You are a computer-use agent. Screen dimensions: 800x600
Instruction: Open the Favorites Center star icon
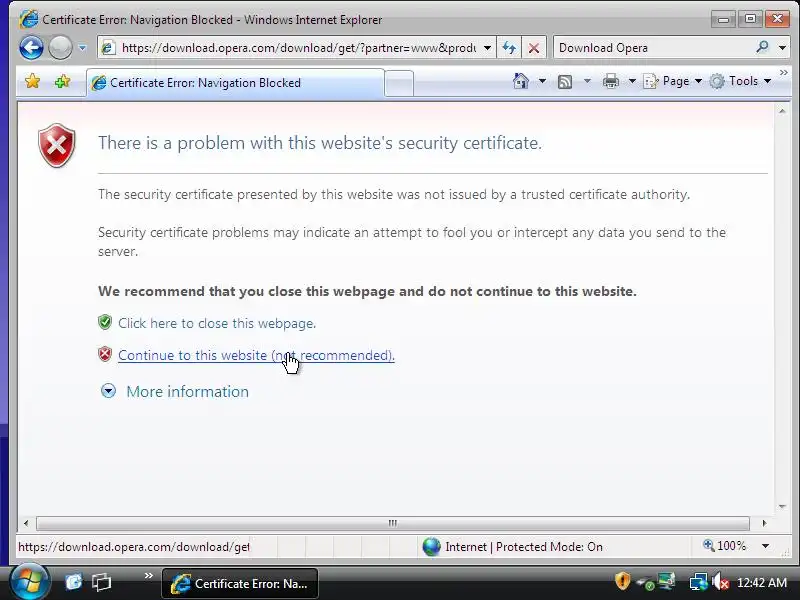click(x=32, y=81)
